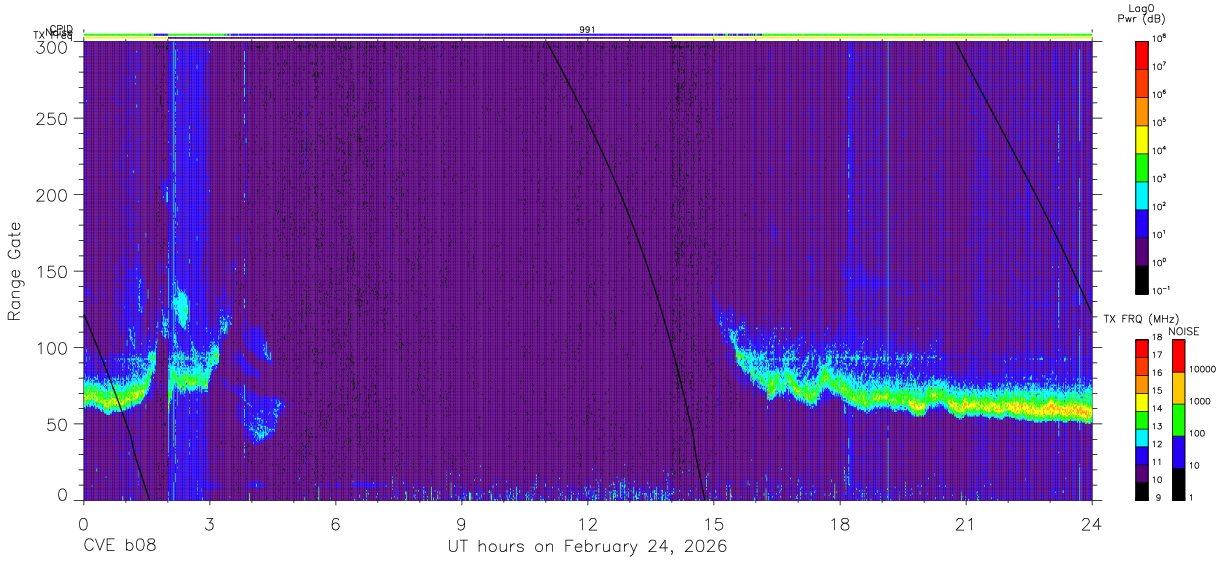Click the y-axis tick label '100'
1228x567 pixels.
(x=54, y=348)
